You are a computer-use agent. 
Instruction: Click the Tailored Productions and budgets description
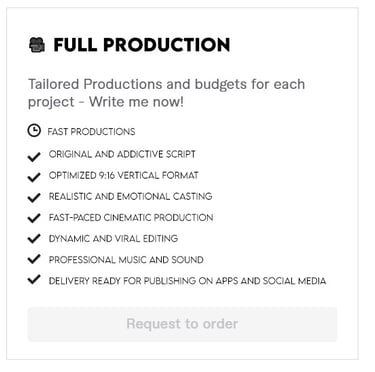pos(166,93)
